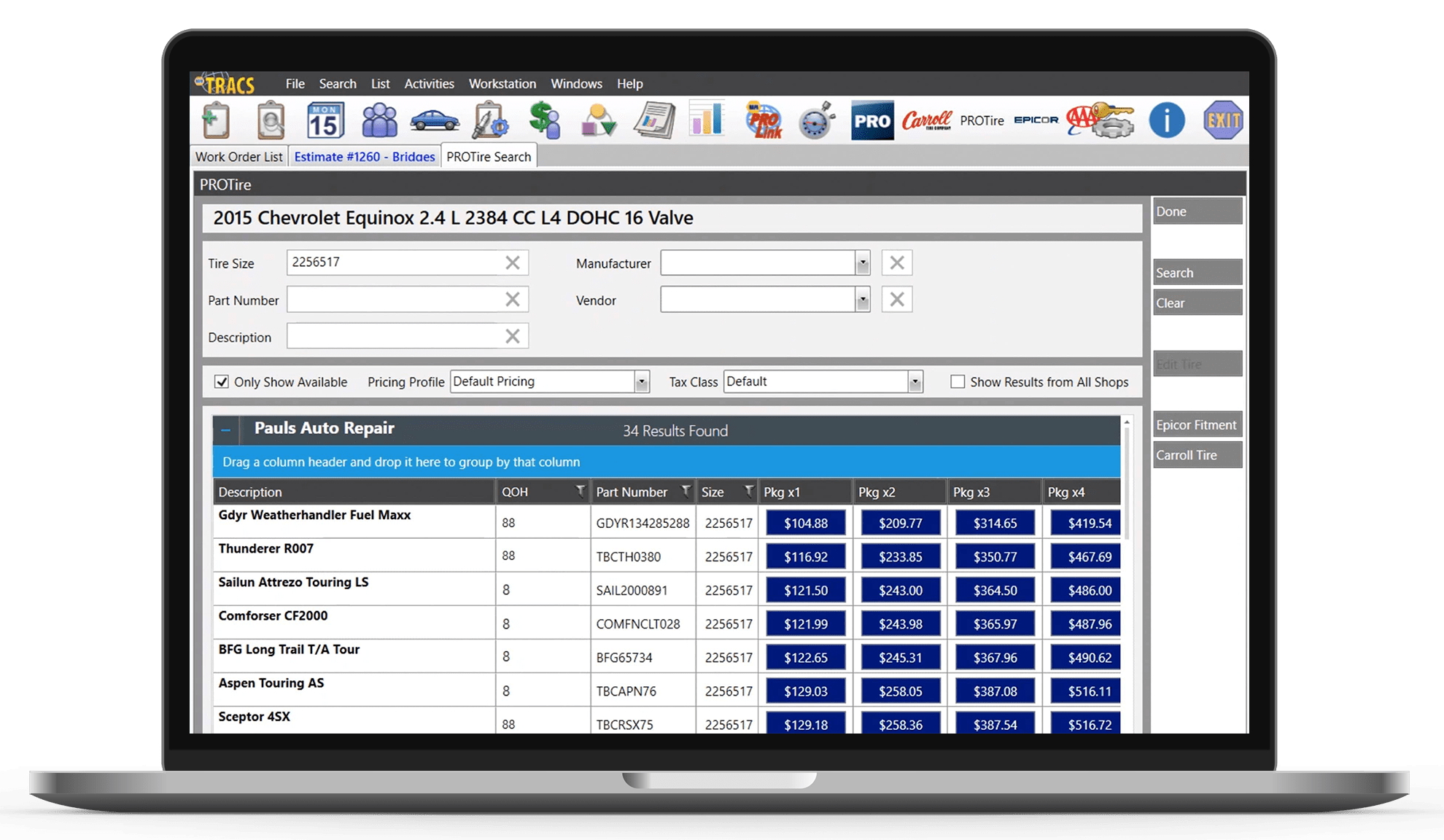Click the green dollar sign icon

pos(545,120)
